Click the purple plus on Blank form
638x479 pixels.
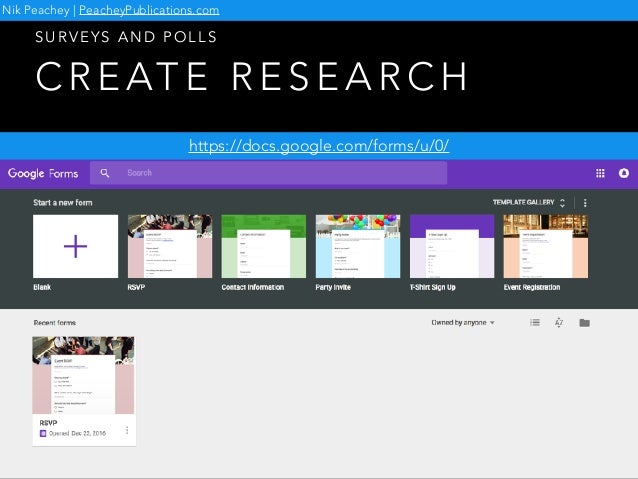76,246
